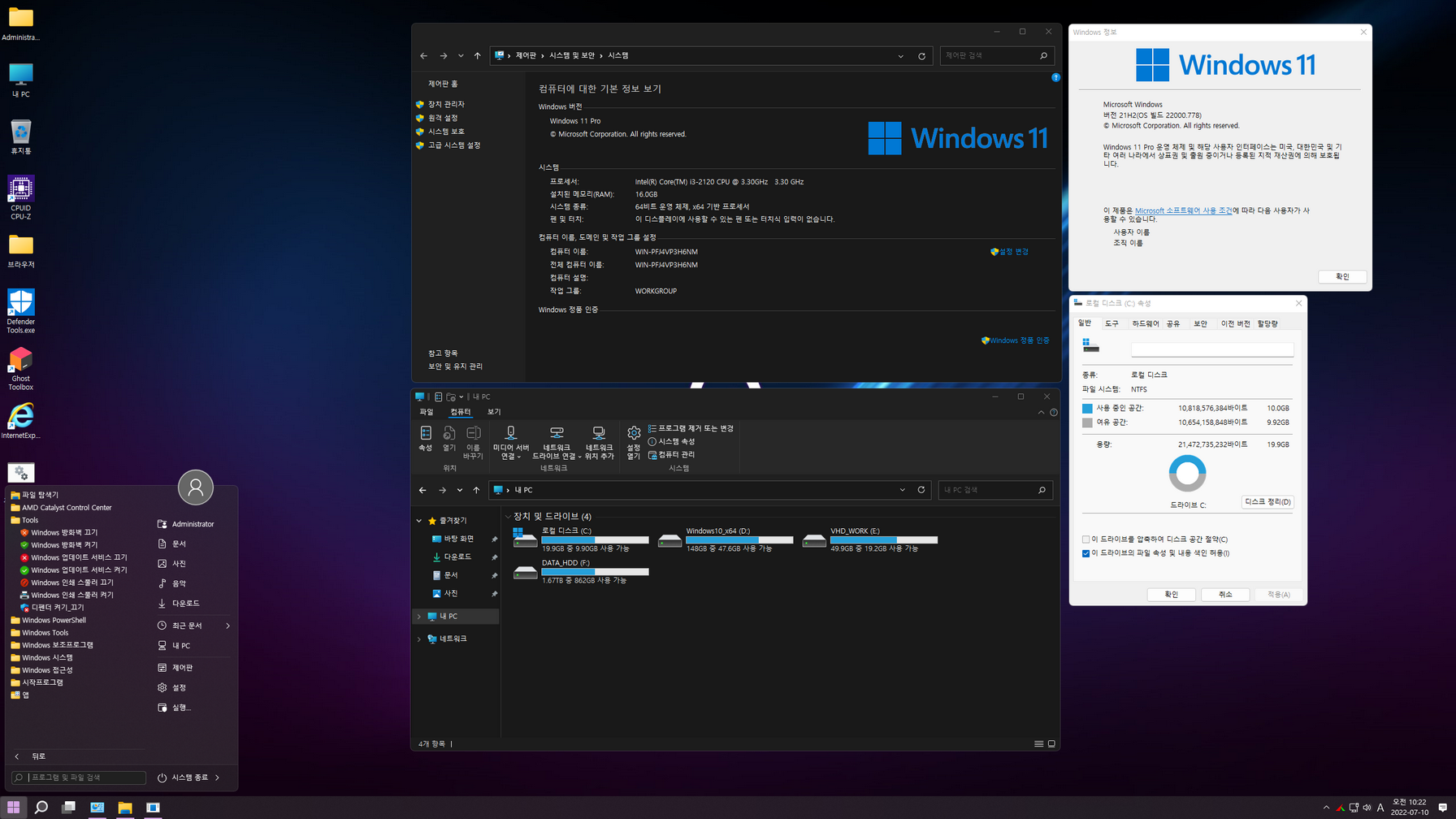The height and width of the screenshot is (819, 1456).
Task: Show hidden system tray icons
Action: point(1326,808)
